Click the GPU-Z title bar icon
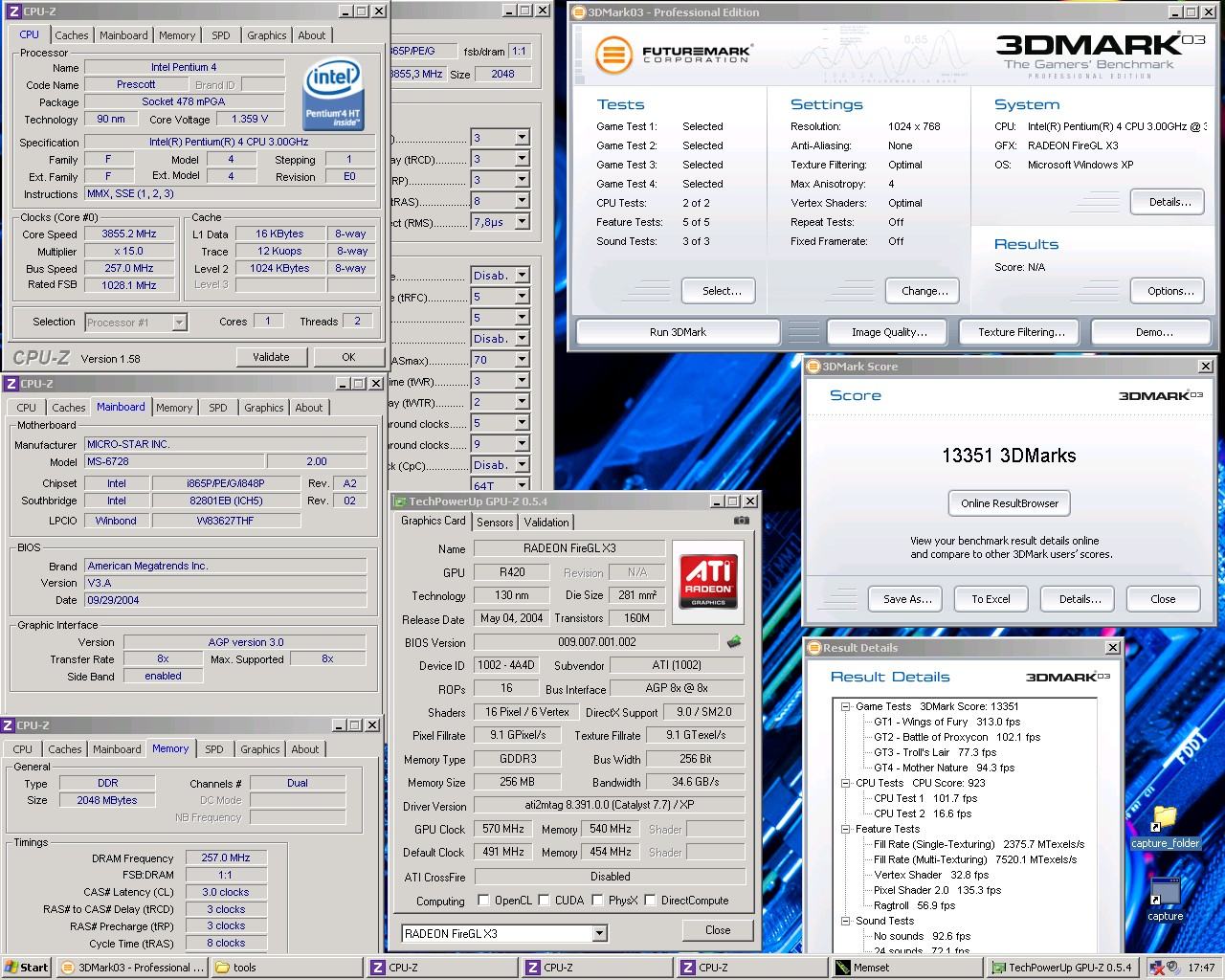 tap(400, 501)
